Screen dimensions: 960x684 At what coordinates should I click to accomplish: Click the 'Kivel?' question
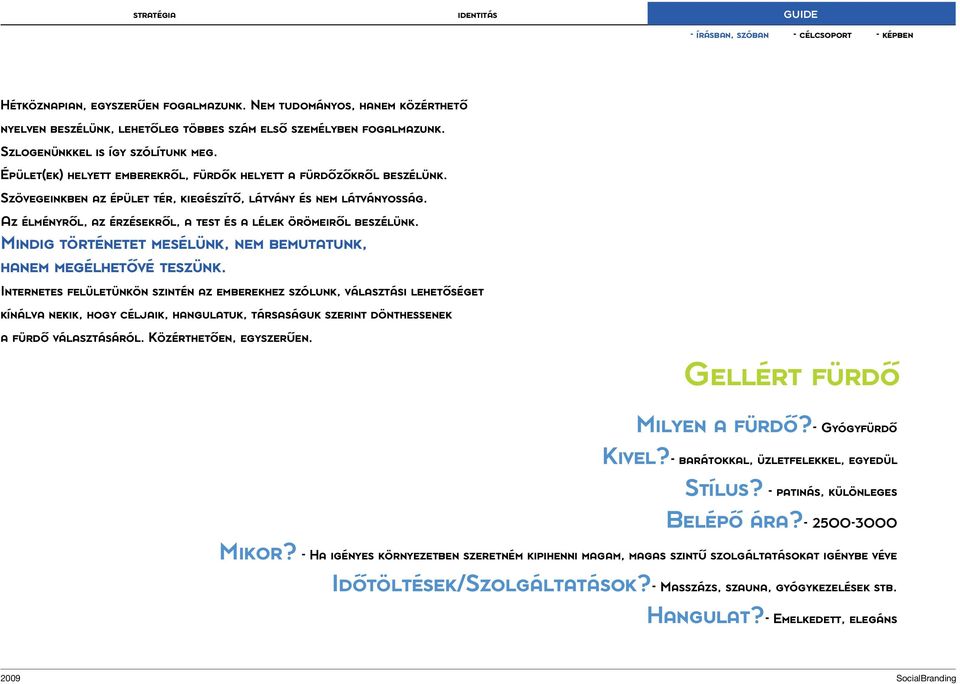click(x=636, y=456)
